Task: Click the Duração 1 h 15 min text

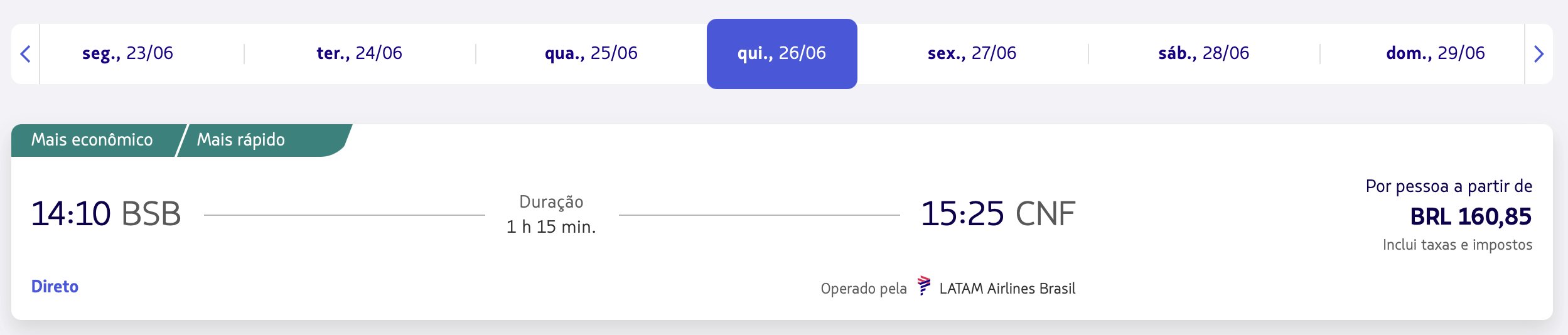Action: click(551, 215)
